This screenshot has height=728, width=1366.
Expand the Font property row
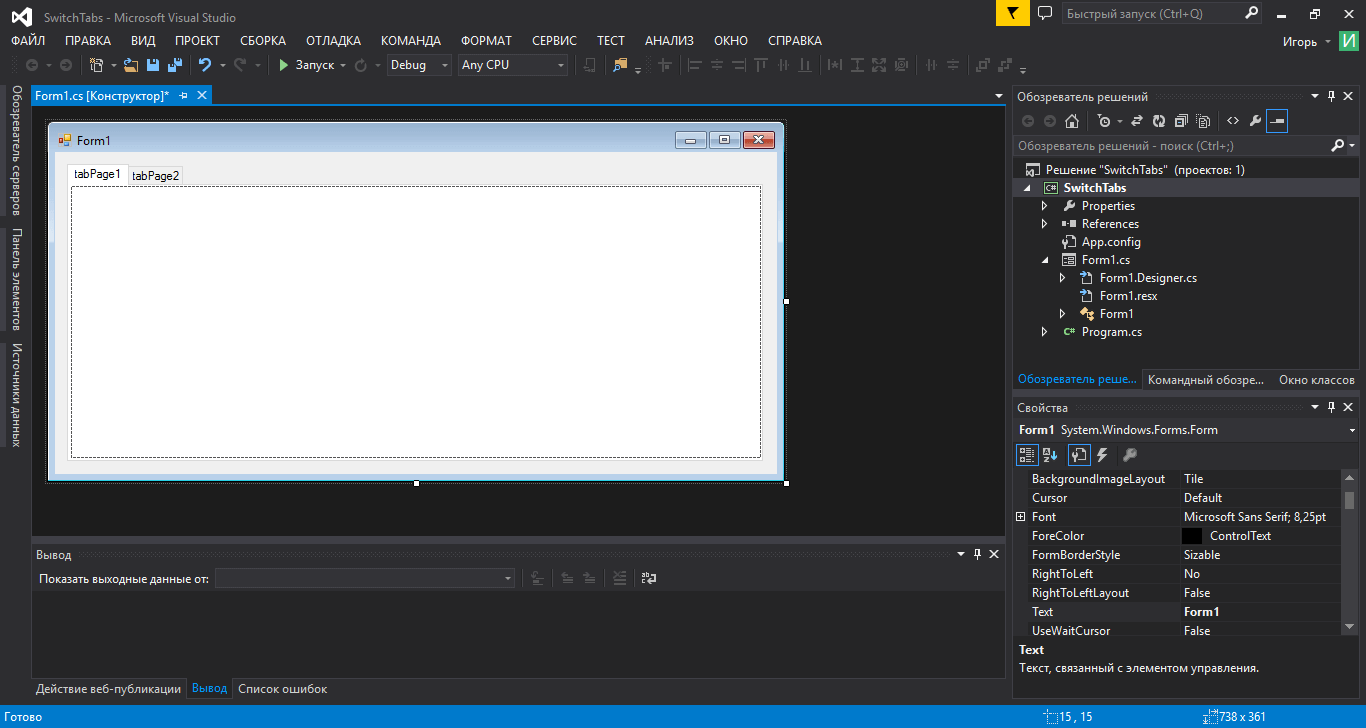tap(1021, 517)
